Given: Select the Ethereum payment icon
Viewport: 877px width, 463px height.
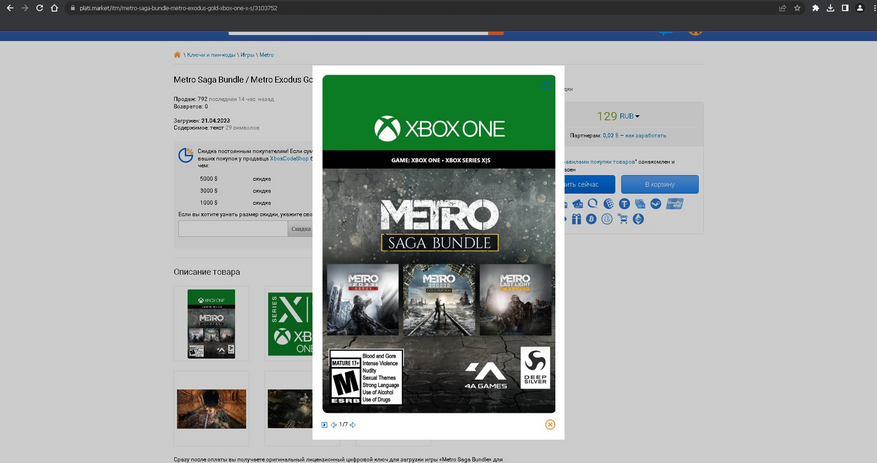Looking at the screenshot, I should [638, 219].
